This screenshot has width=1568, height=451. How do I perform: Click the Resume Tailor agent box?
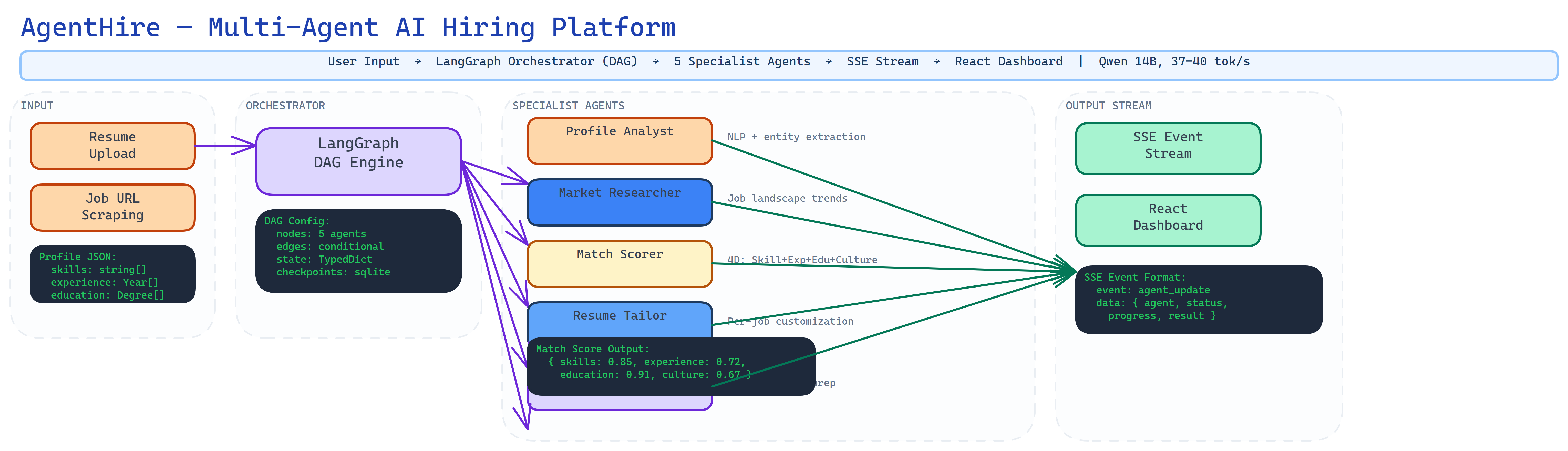click(x=620, y=320)
